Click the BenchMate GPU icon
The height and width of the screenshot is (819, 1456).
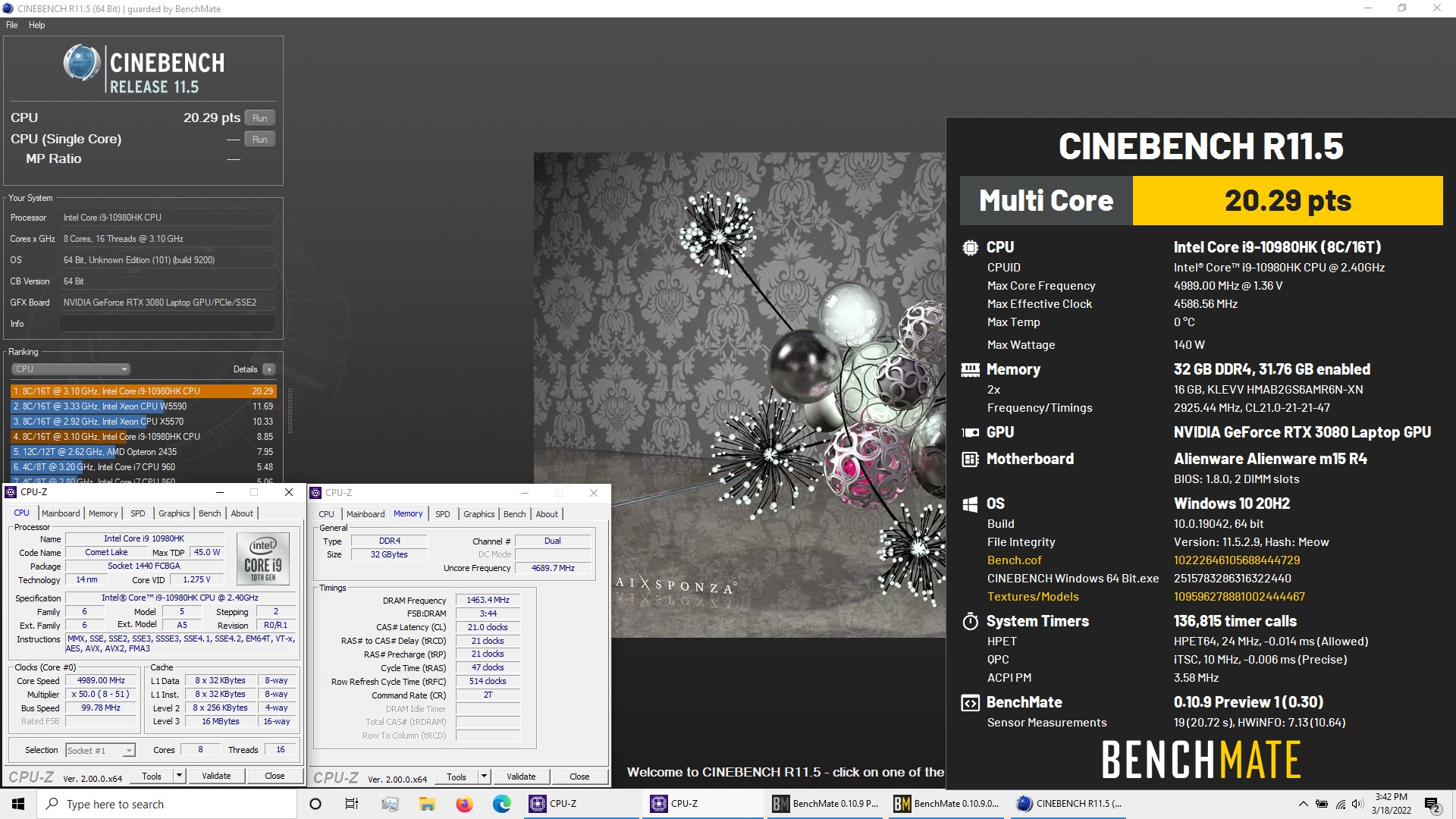[970, 432]
